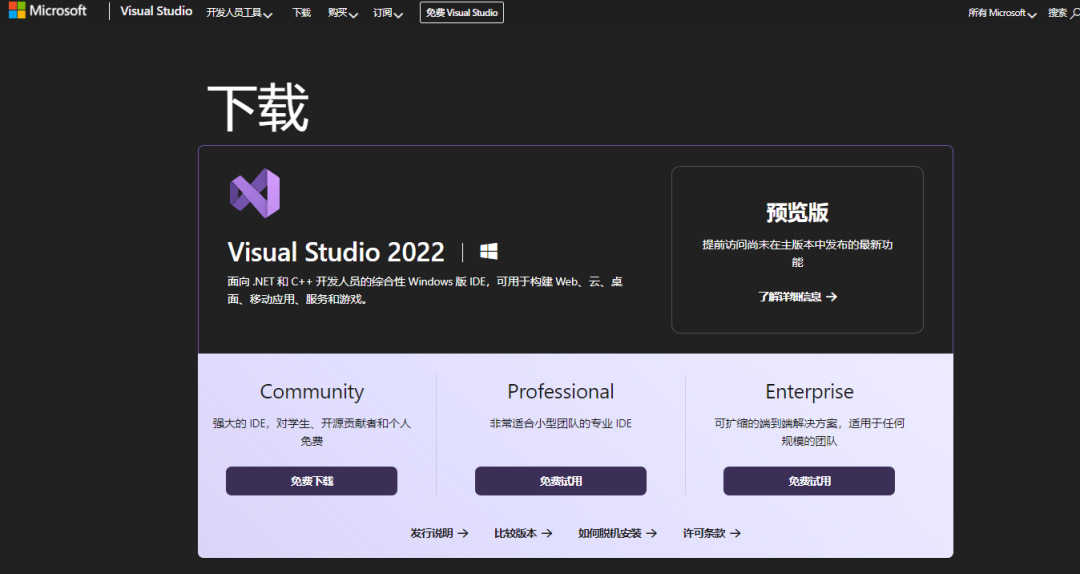Expand the 购买 dropdown menu
This screenshot has height=574, width=1080.
tap(342, 13)
